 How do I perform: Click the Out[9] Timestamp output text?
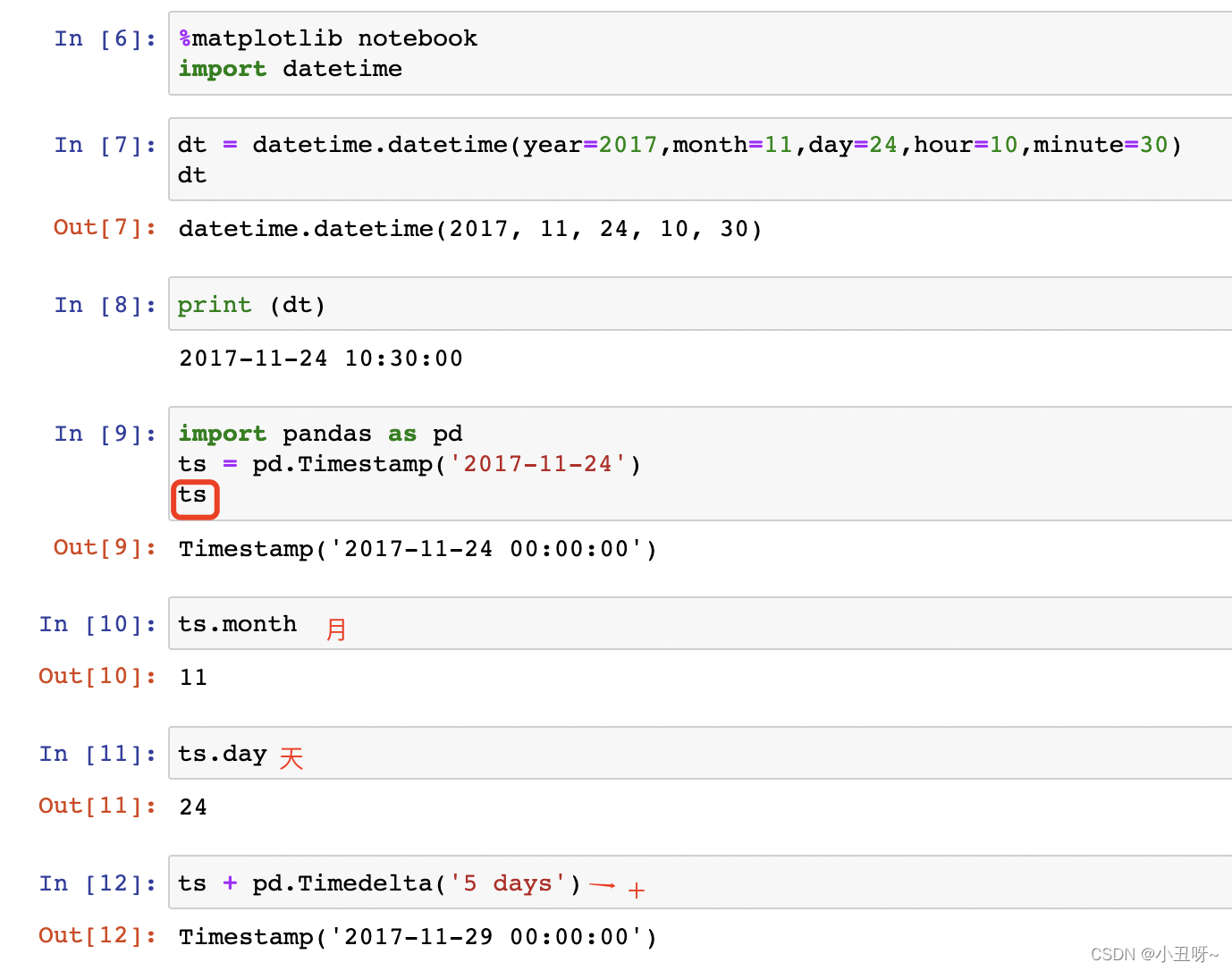(x=418, y=549)
